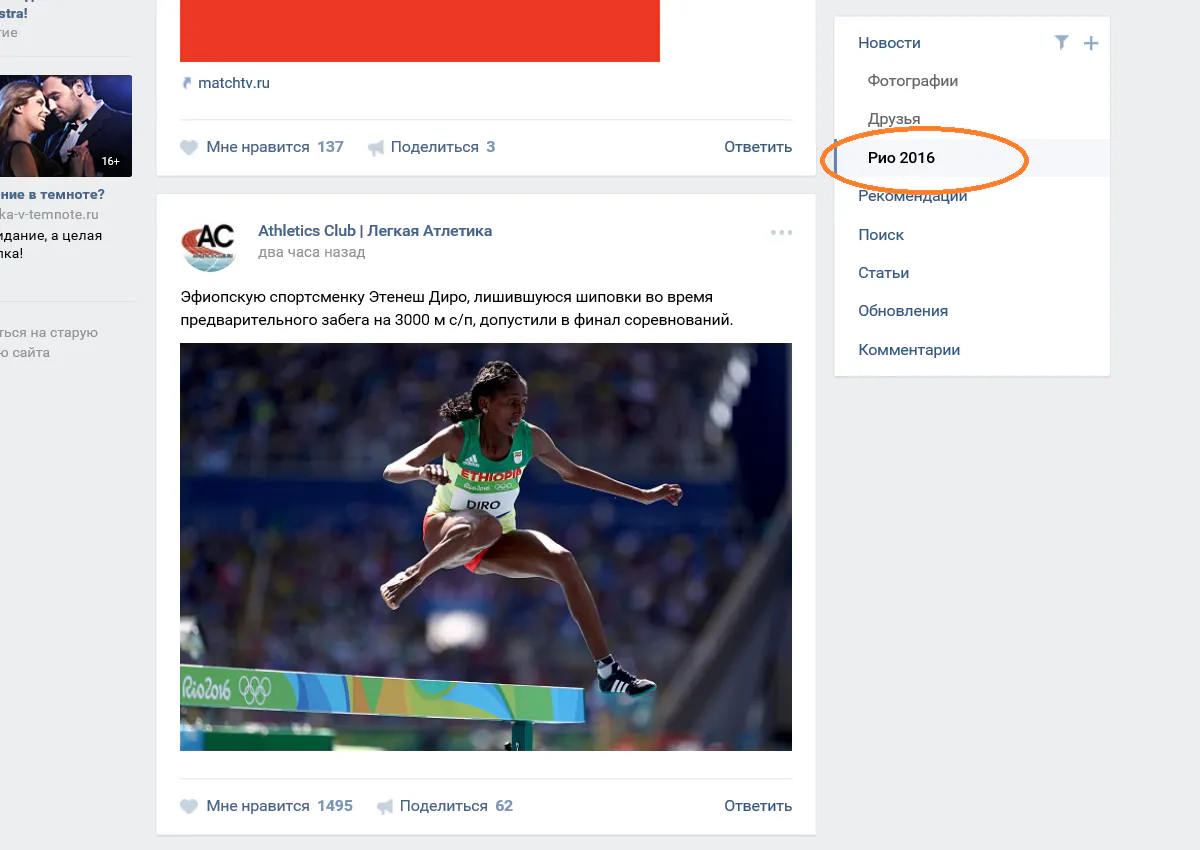Open the matchtv.ru link
The image size is (1200, 850).
click(234, 83)
